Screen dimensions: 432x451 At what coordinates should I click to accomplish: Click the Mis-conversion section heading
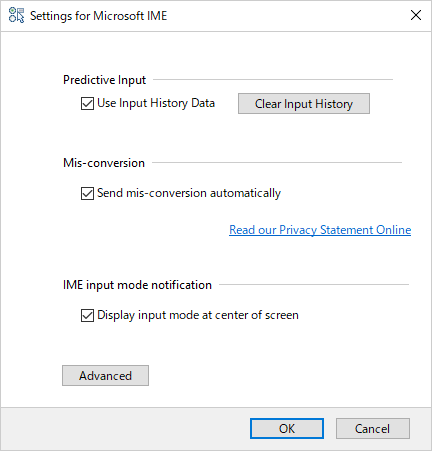(104, 163)
